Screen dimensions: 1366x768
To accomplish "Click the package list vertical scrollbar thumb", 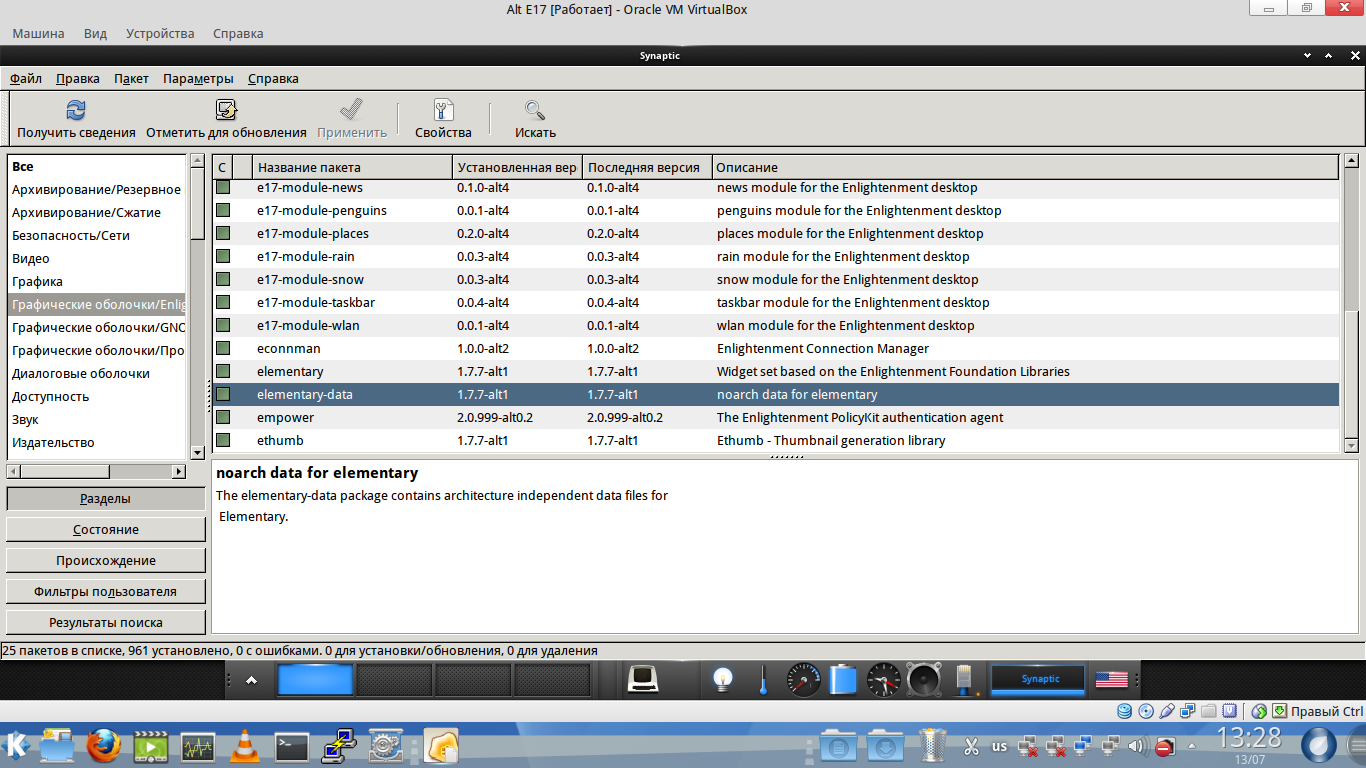I will (x=1351, y=372).
